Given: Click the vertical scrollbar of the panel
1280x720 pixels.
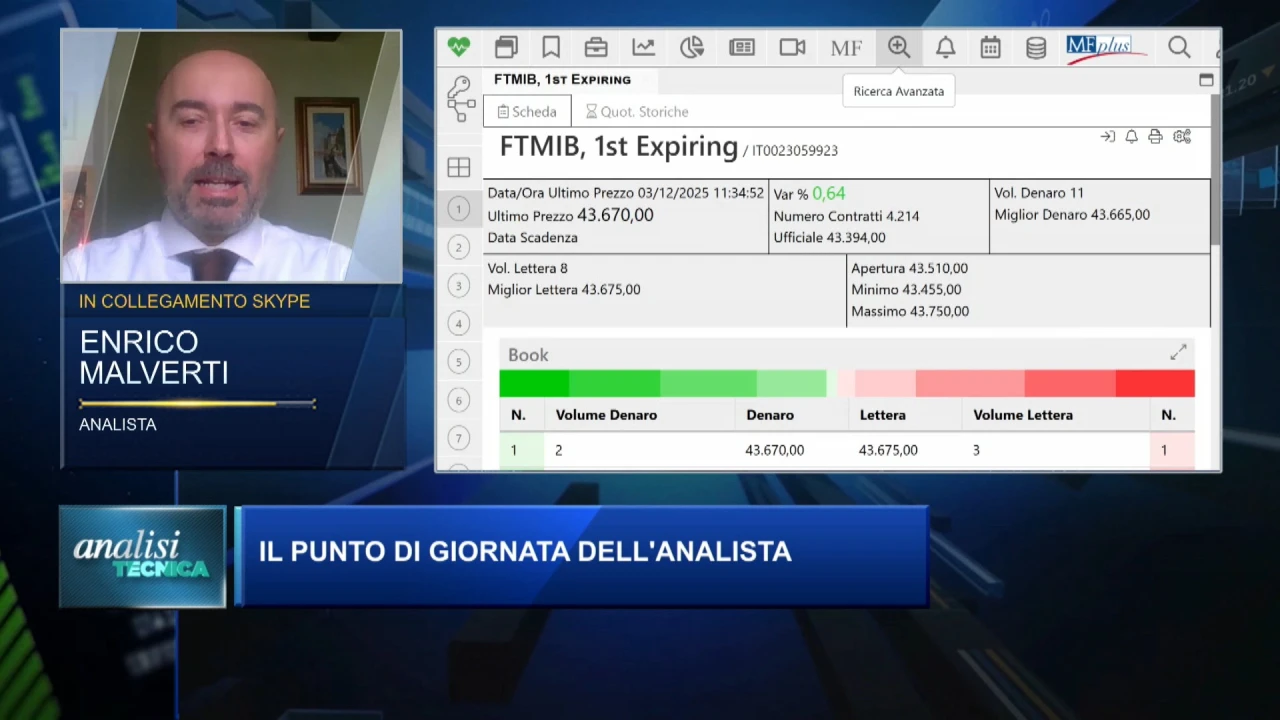Looking at the screenshot, I should [1215, 170].
